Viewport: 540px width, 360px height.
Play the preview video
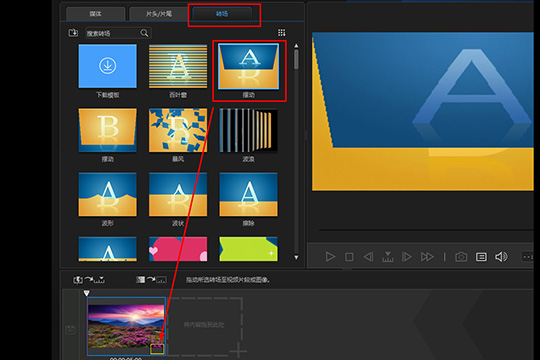point(330,257)
